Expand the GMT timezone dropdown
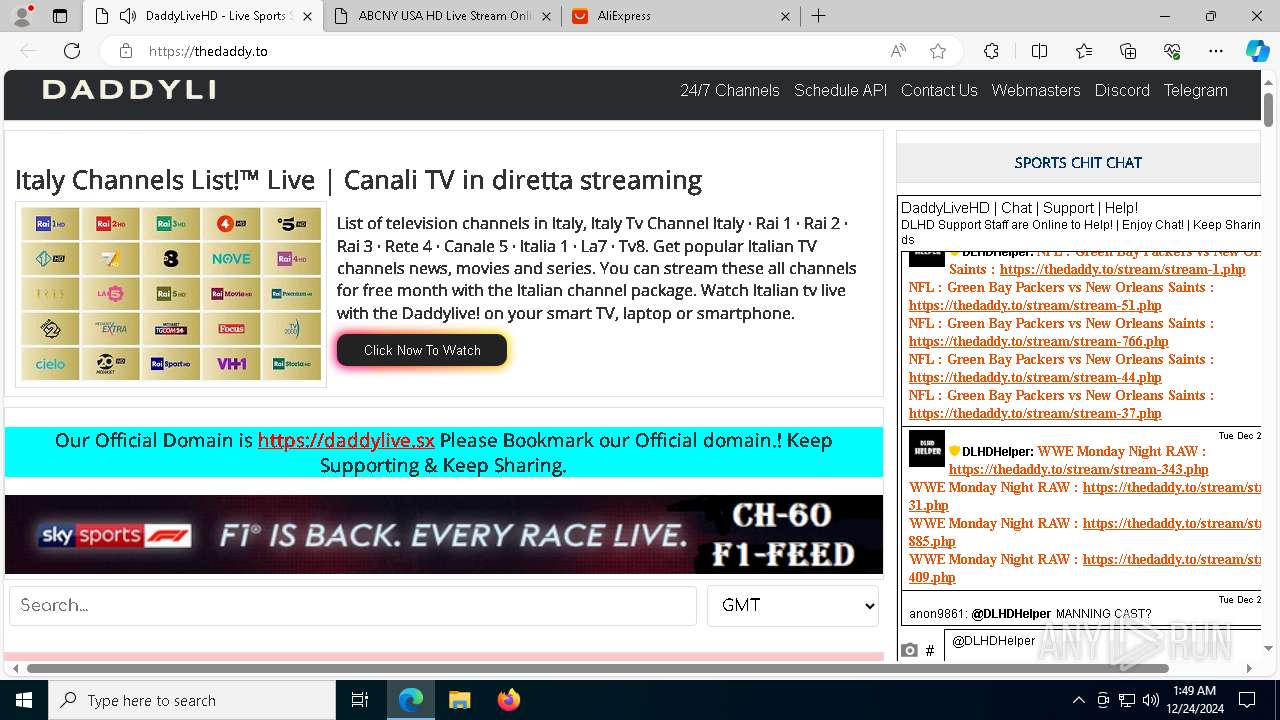1280x720 pixels. point(793,606)
